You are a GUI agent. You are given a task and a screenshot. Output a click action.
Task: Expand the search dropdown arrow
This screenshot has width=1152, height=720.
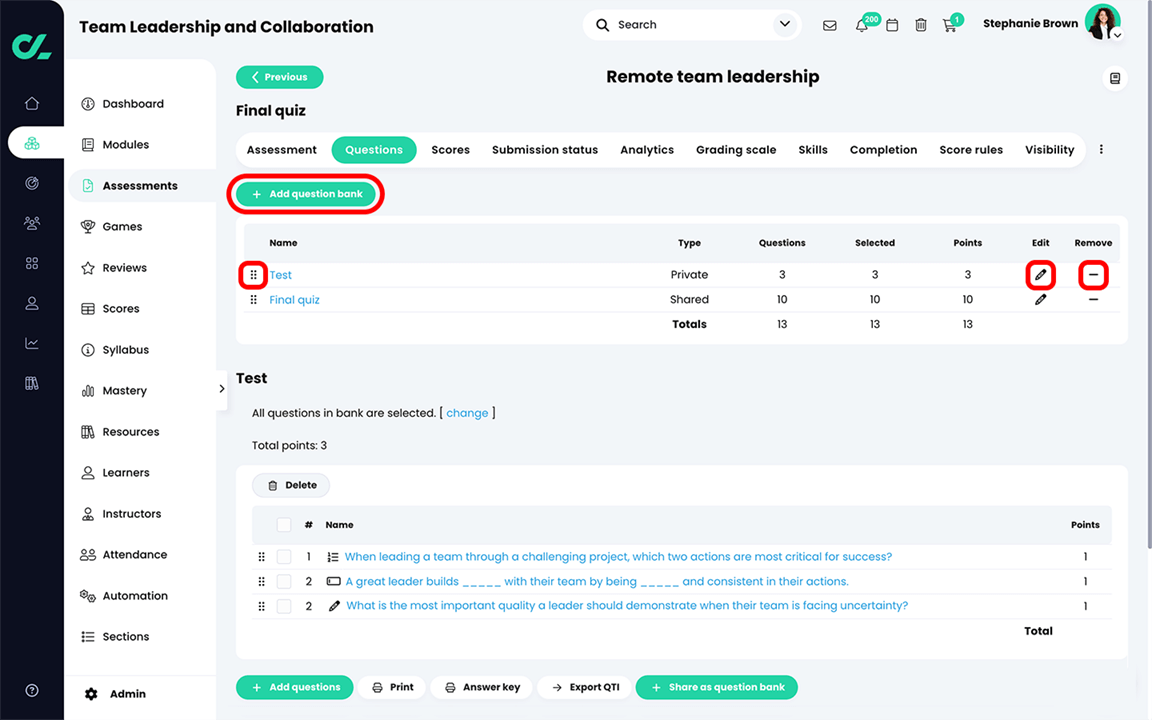coord(785,24)
